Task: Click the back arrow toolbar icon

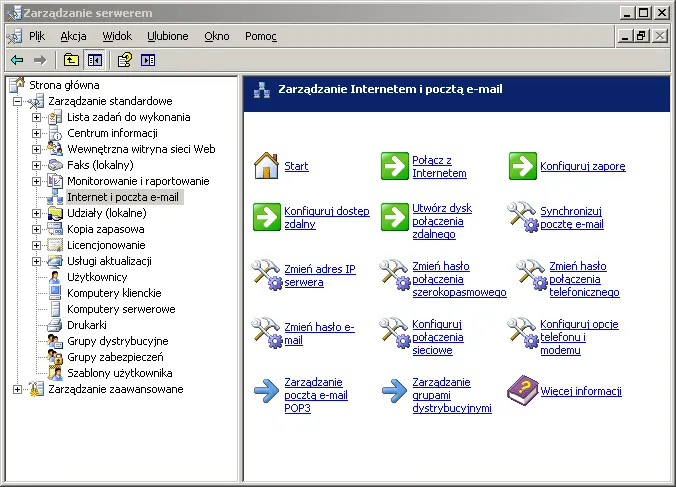Action: 17,60
